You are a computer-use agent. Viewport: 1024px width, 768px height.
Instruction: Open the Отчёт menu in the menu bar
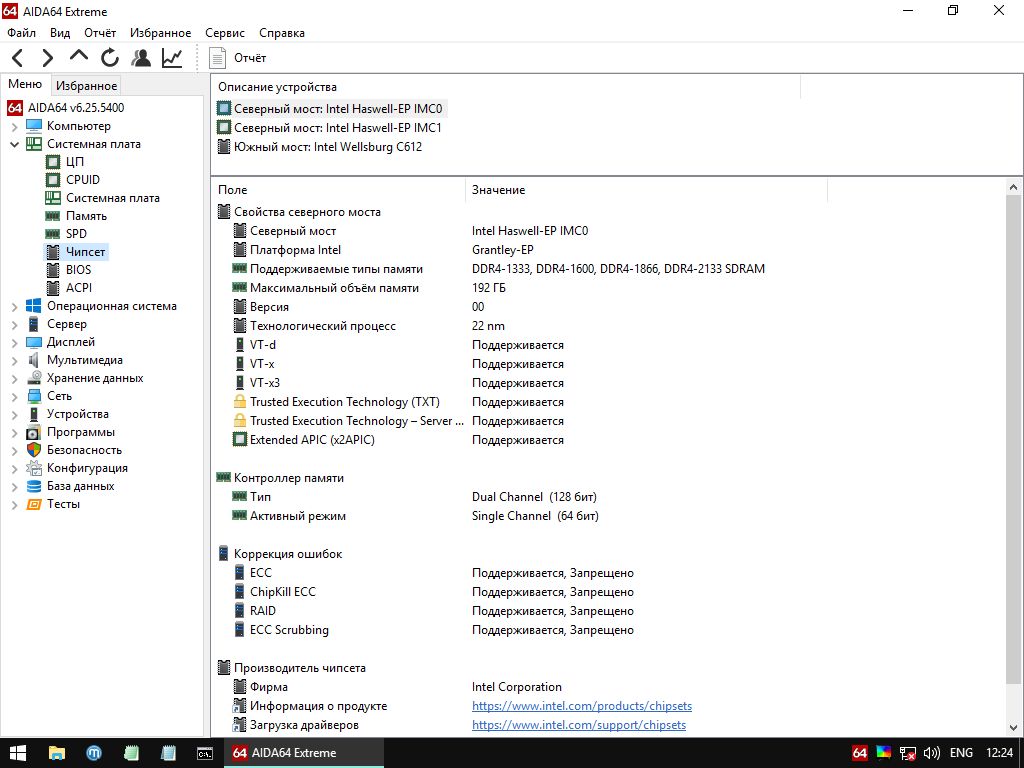[100, 33]
